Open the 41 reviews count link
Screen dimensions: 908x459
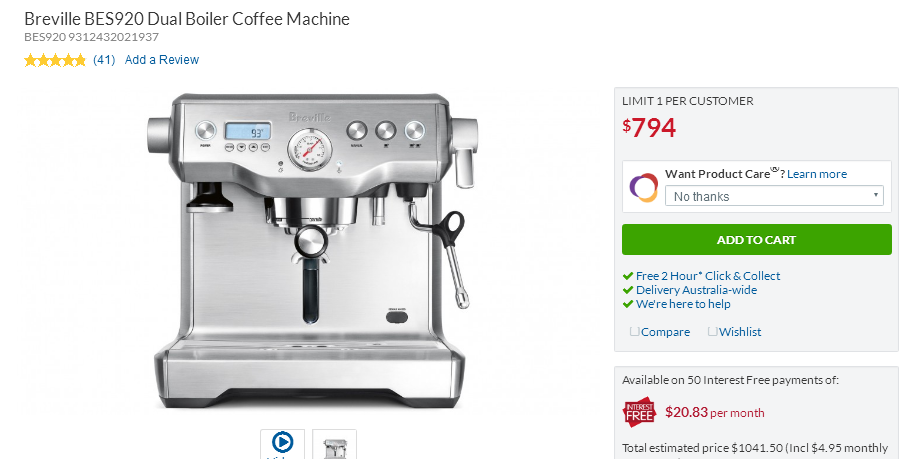point(104,60)
